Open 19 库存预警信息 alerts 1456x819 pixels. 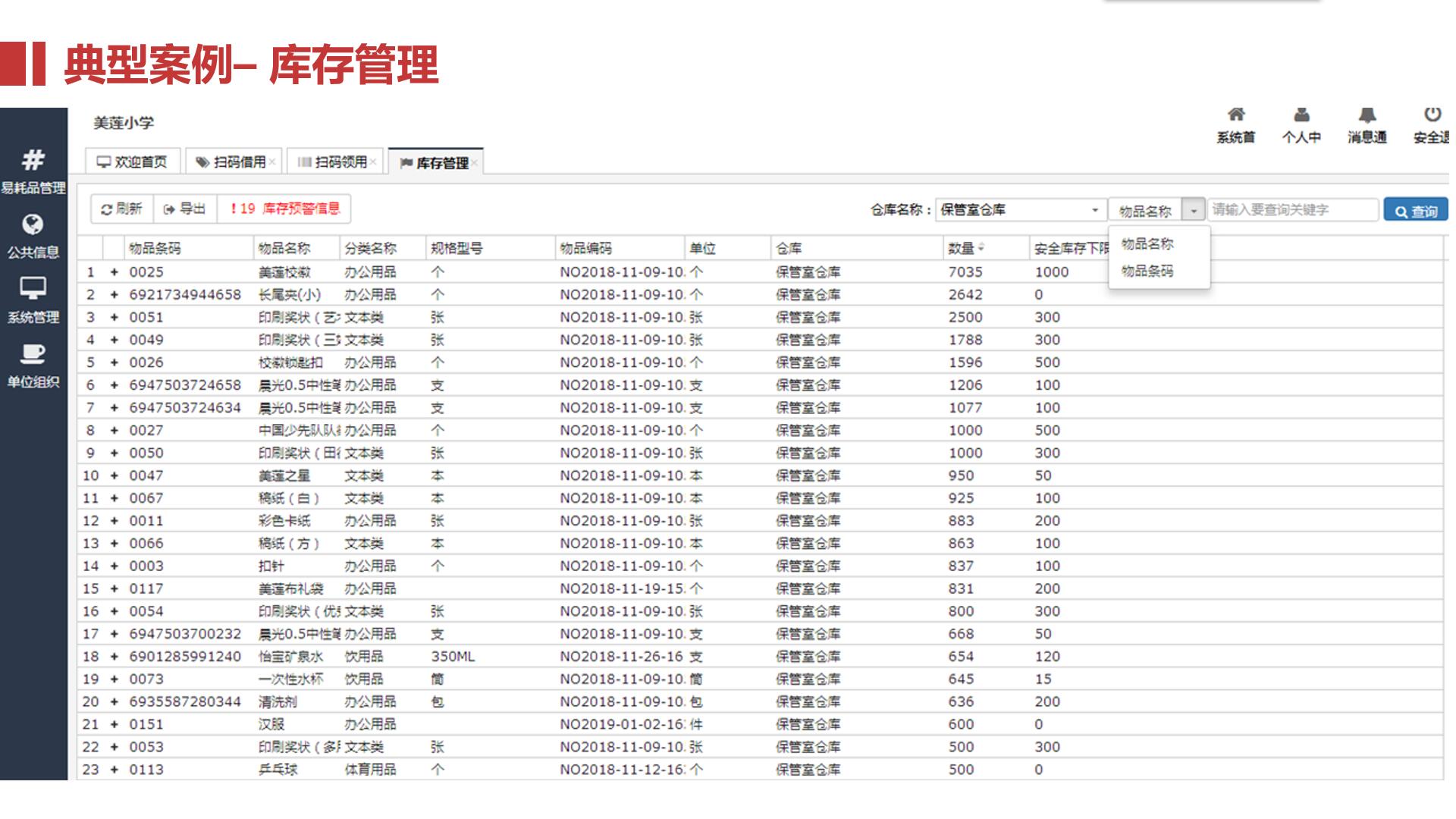(284, 209)
